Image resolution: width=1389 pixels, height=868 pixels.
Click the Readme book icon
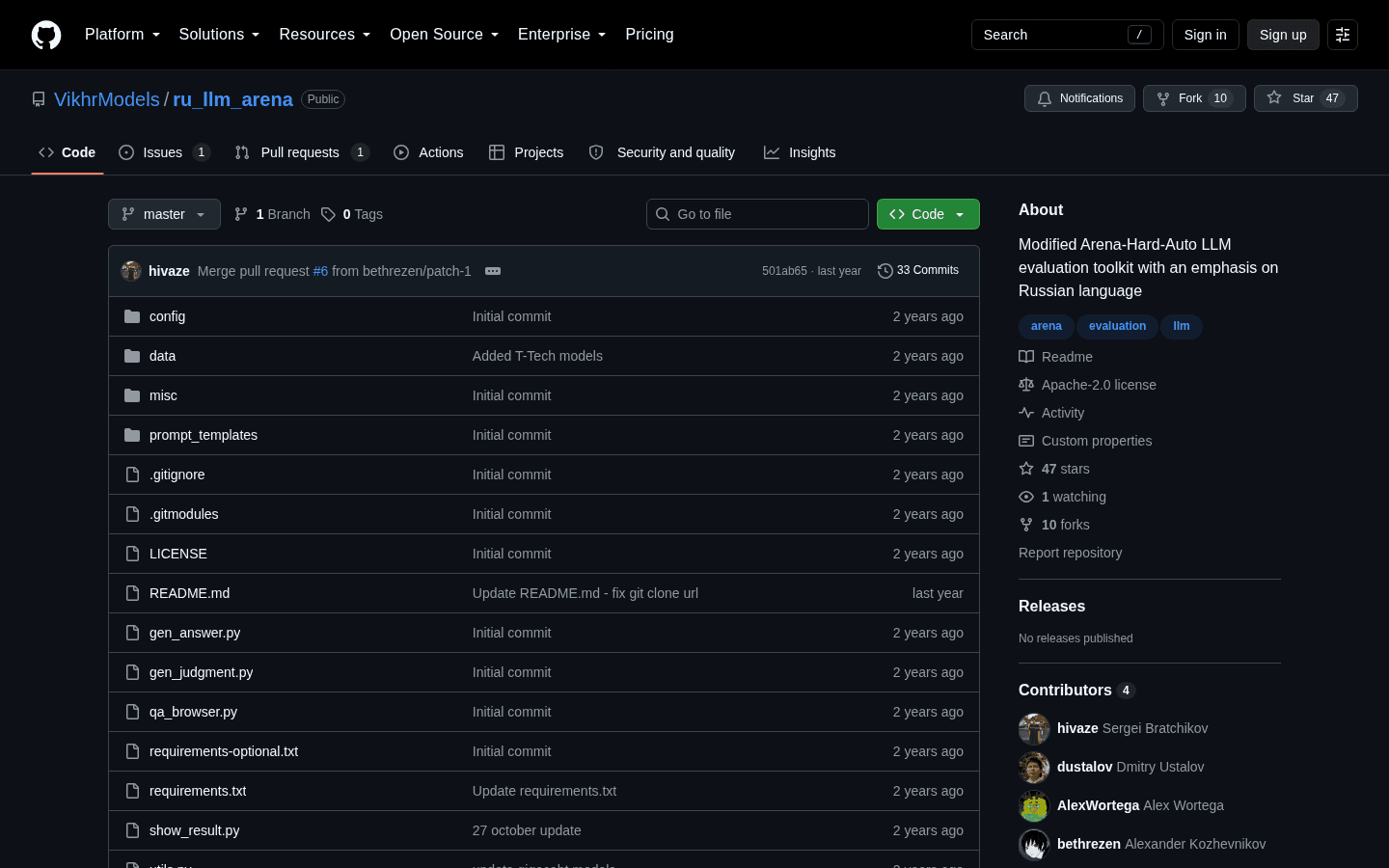click(x=1026, y=357)
